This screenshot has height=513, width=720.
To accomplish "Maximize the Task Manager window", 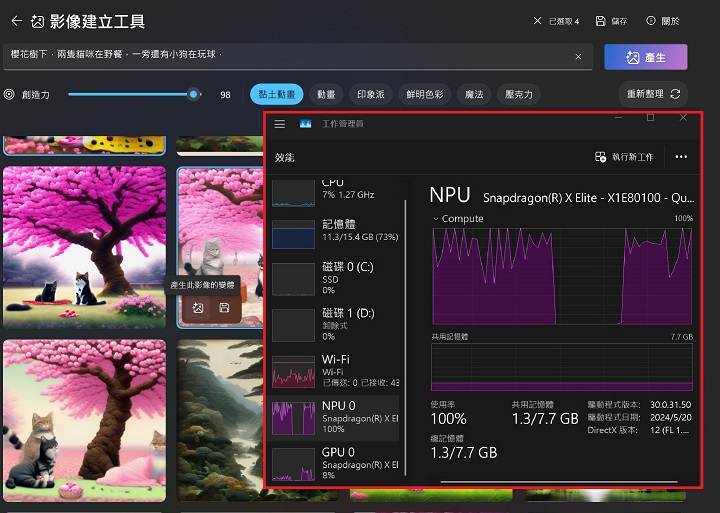I will click(x=650, y=118).
